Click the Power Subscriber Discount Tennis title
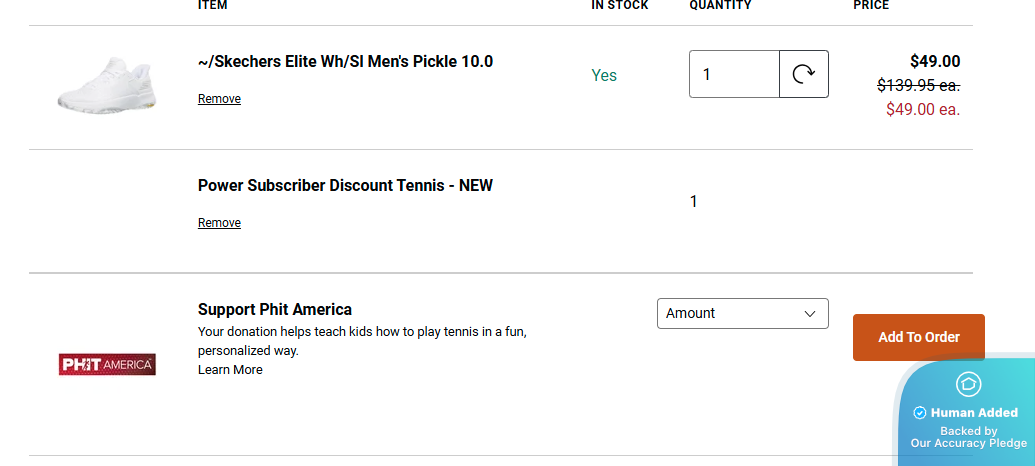 pyautogui.click(x=345, y=186)
